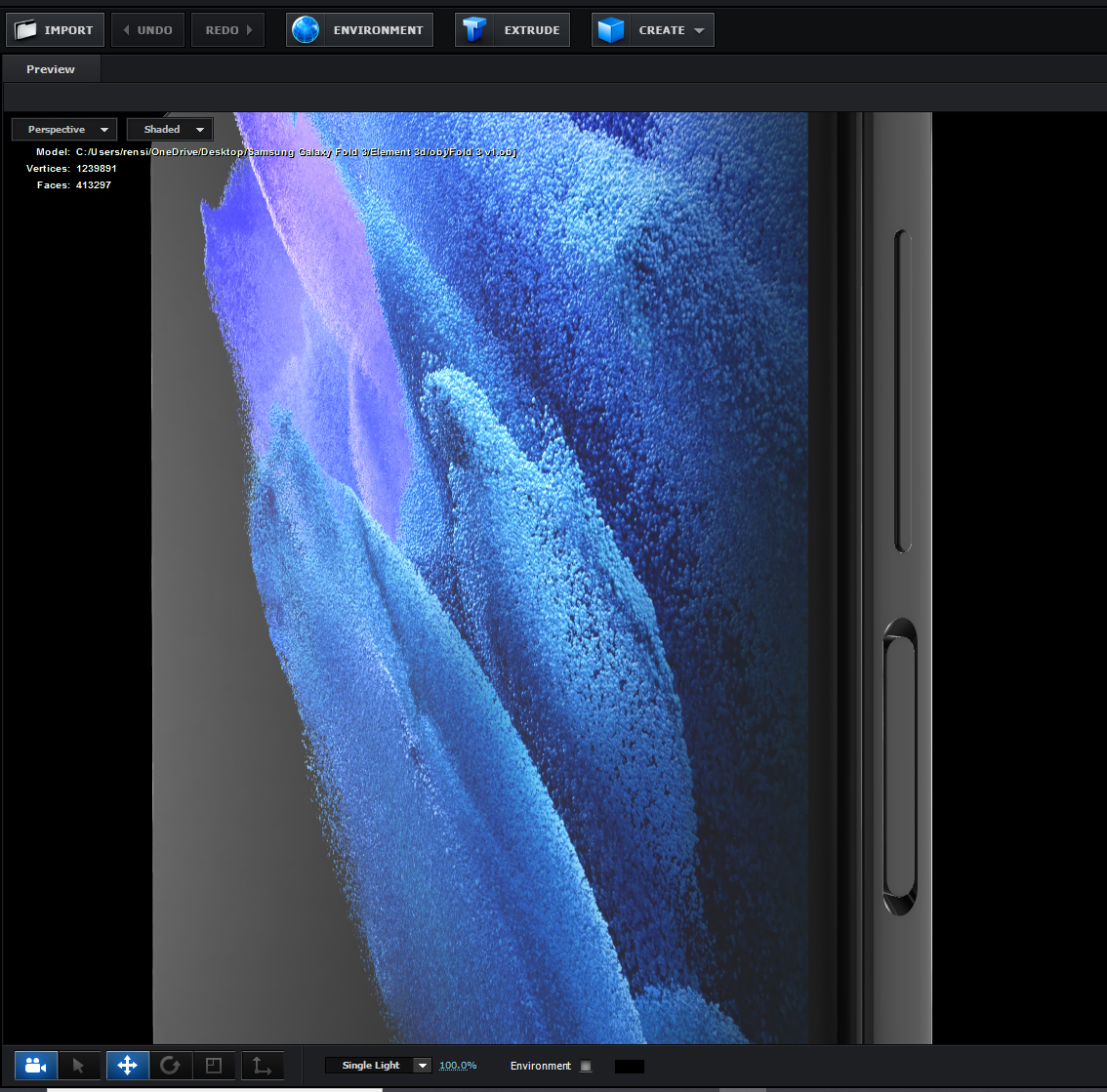Expand the Create menu arrow
Screen dimensions: 1107x1092
[x=699, y=30]
